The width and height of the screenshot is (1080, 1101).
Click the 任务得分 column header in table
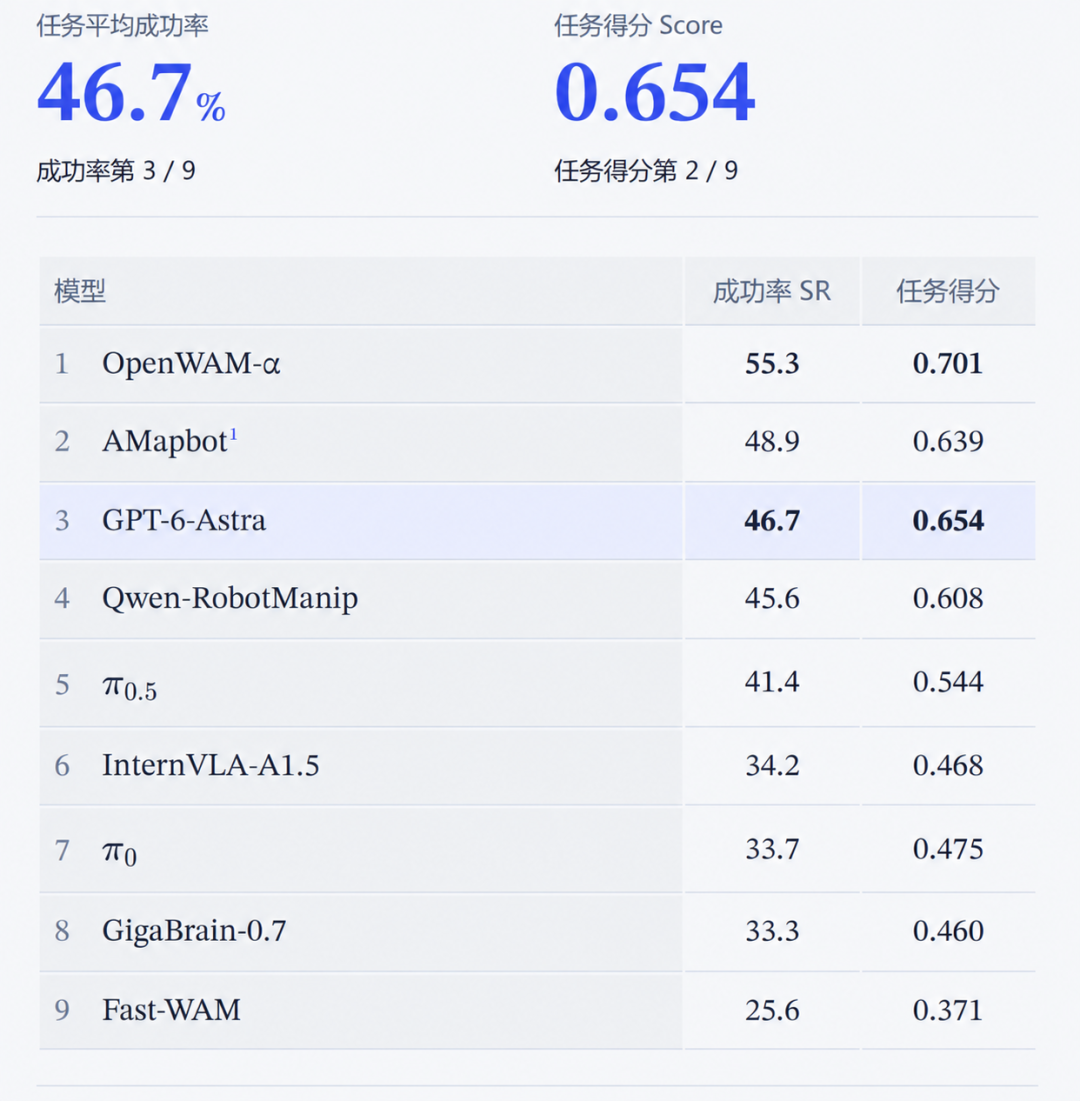tap(948, 291)
